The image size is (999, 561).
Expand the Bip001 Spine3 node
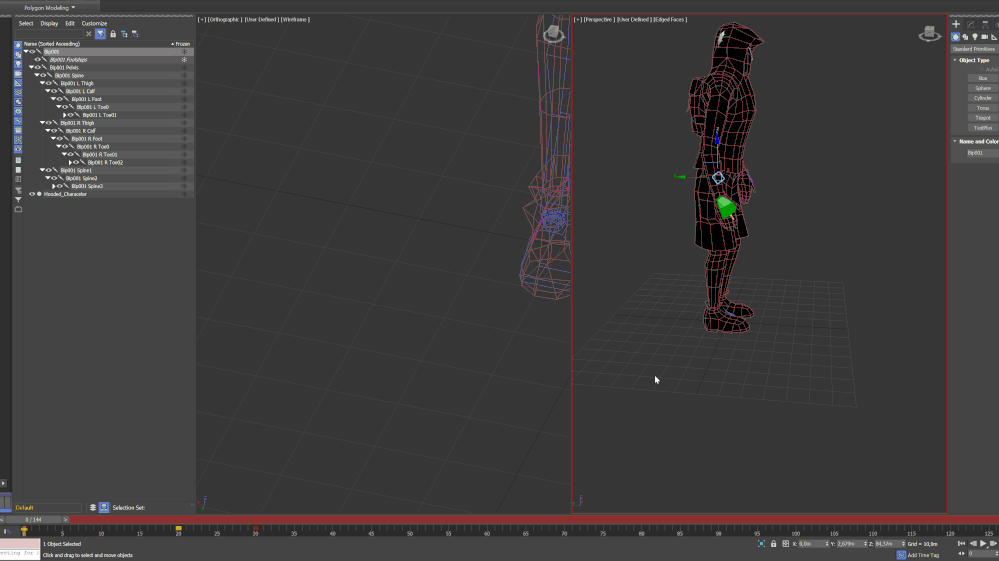click(54, 186)
